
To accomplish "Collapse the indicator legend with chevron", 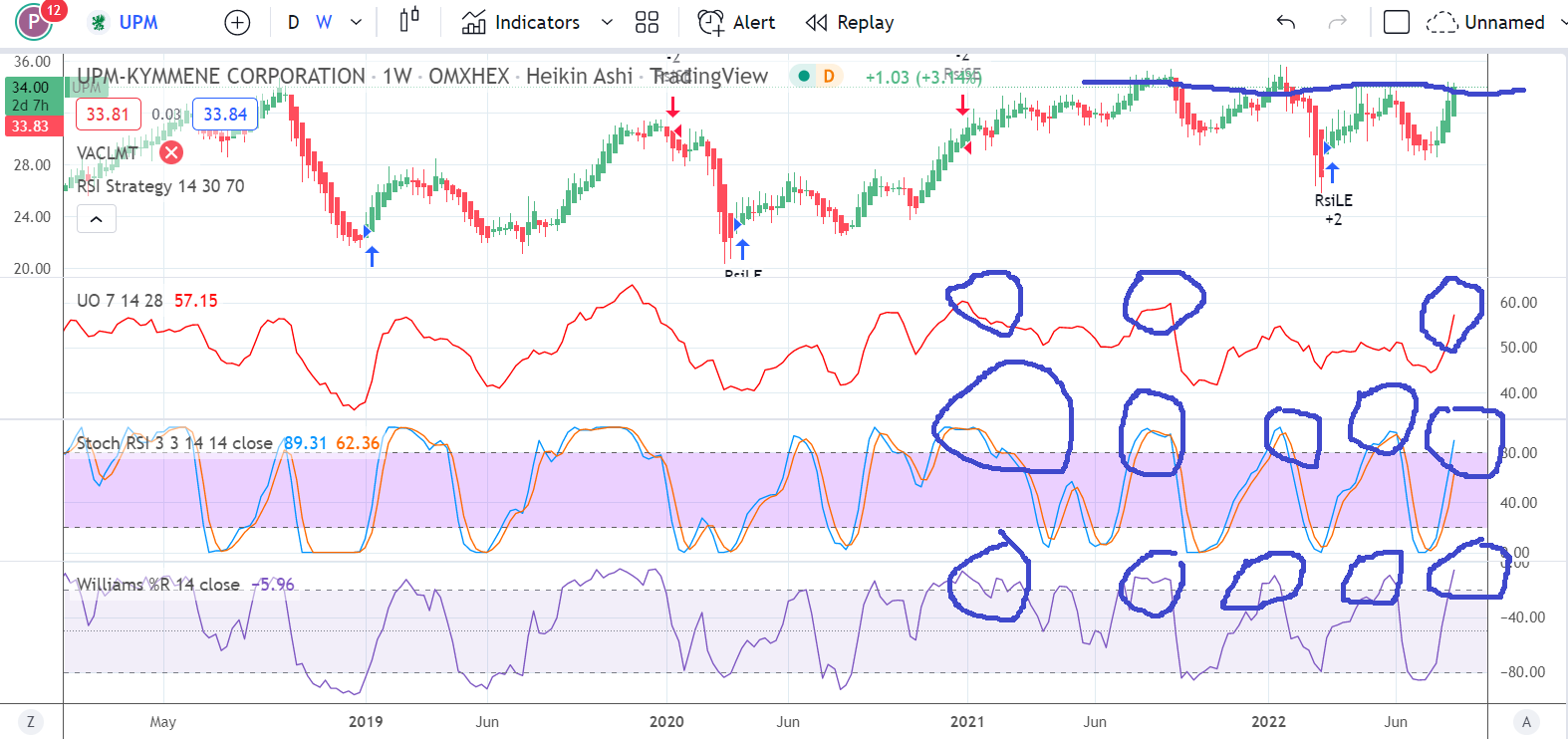I will 97,219.
